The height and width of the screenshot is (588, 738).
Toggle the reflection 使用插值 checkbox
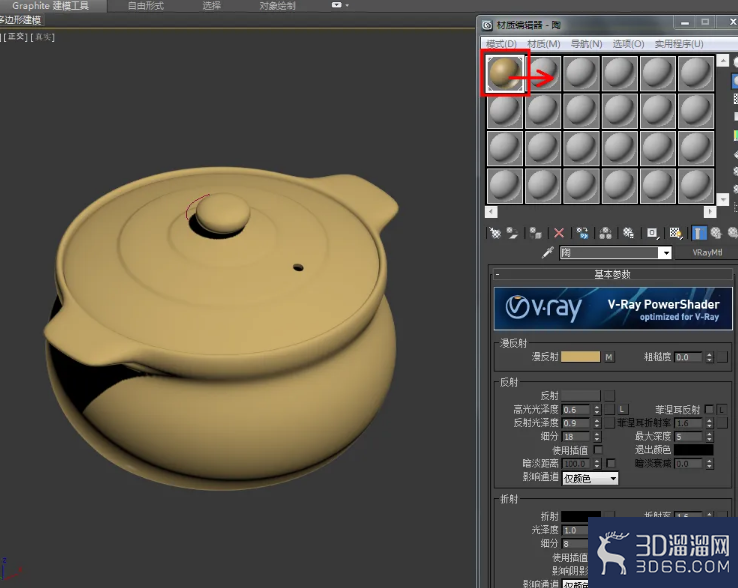coord(598,450)
